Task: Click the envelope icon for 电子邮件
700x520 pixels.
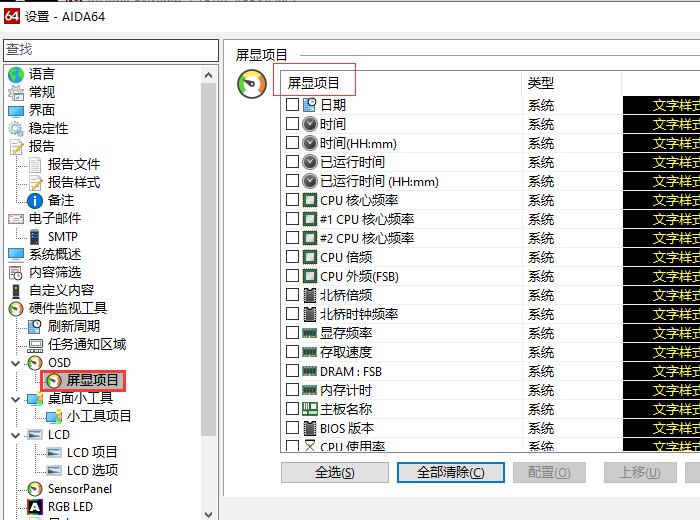Action: click(16, 218)
